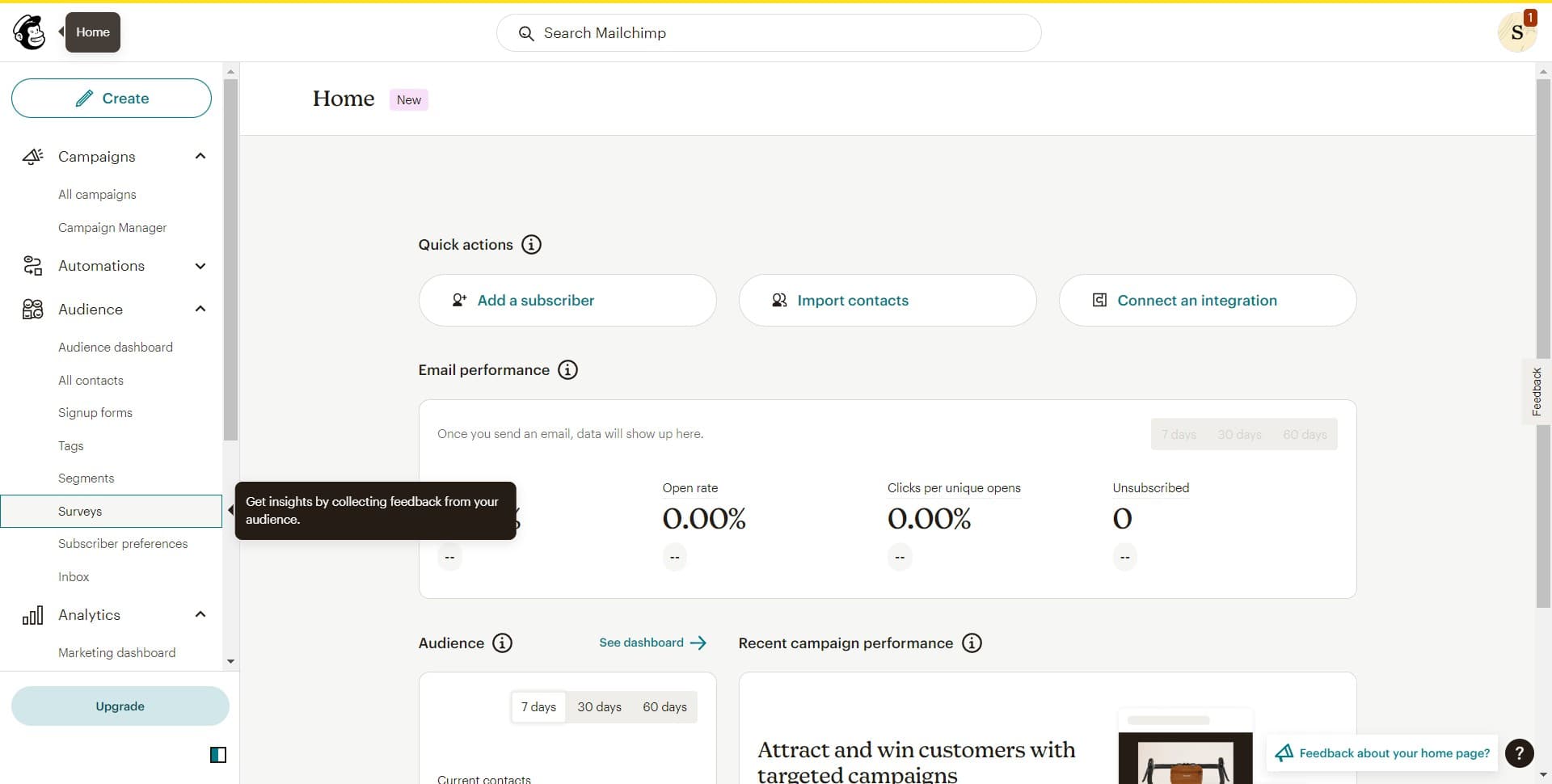Click the Audience people icon in sidebar
Viewport: 1552px width, 784px height.
[32, 309]
